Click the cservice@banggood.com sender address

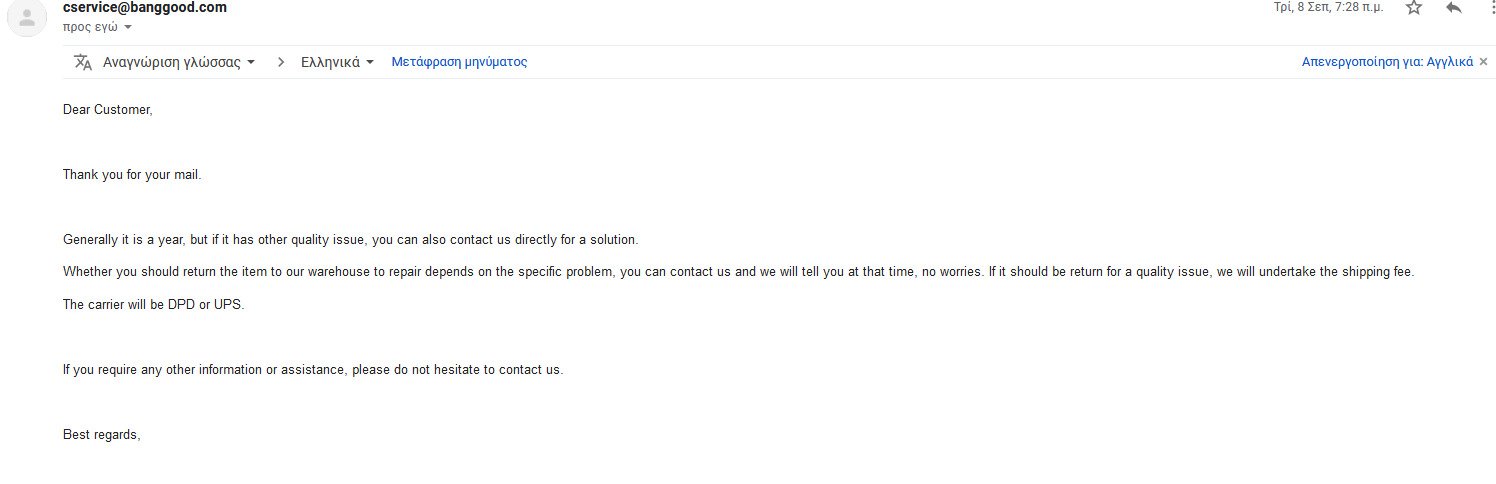(145, 8)
